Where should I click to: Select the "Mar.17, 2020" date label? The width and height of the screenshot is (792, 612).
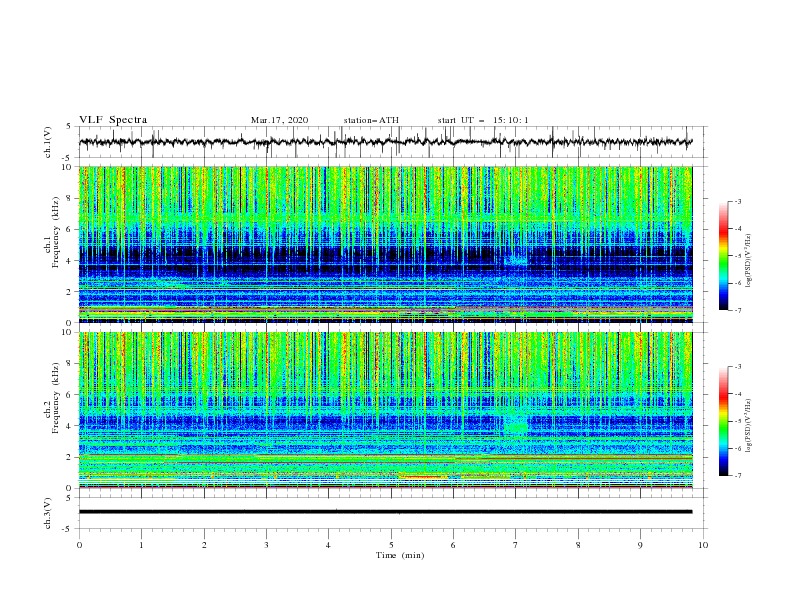click(x=279, y=120)
